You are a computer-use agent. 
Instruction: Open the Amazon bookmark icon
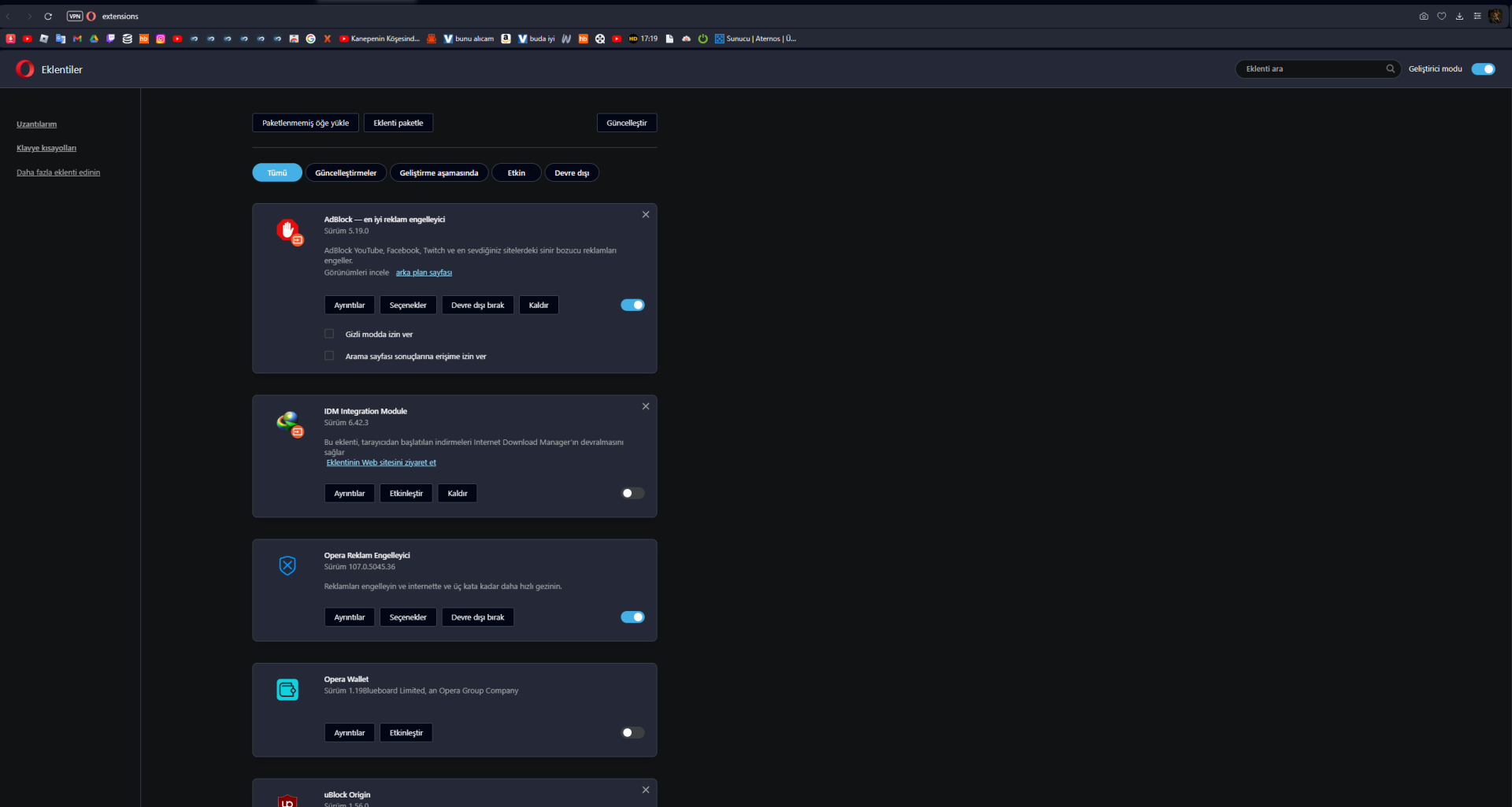(x=506, y=39)
